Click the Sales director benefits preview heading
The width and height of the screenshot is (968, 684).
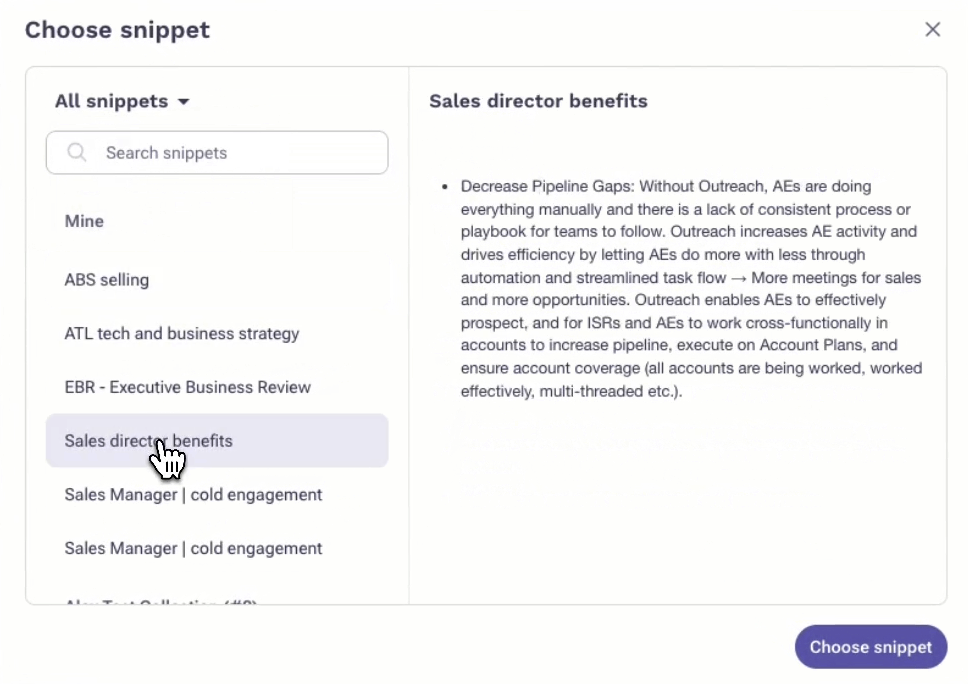tap(538, 101)
